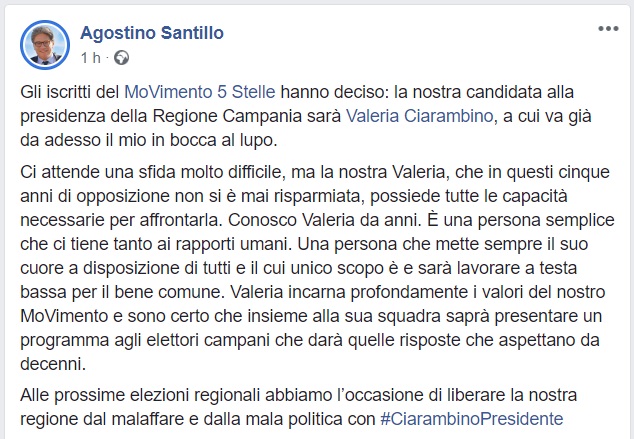This screenshot has width=634, height=439.
Task: Open the post options three-dot menu
Action: click(x=608, y=30)
